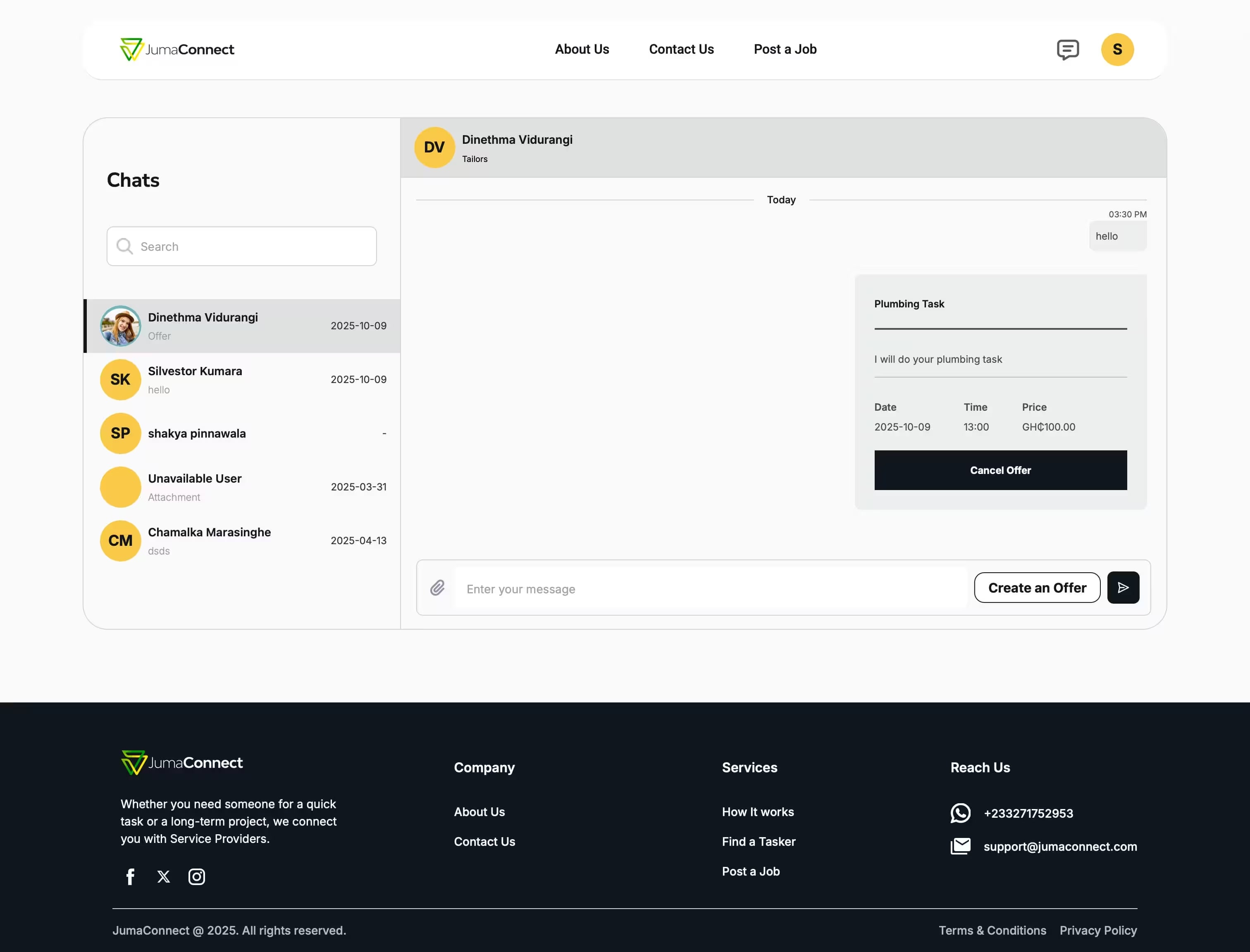Viewport: 1250px width, 952px height.
Task: Navigate to Post a Job in the header
Action: [785, 49]
